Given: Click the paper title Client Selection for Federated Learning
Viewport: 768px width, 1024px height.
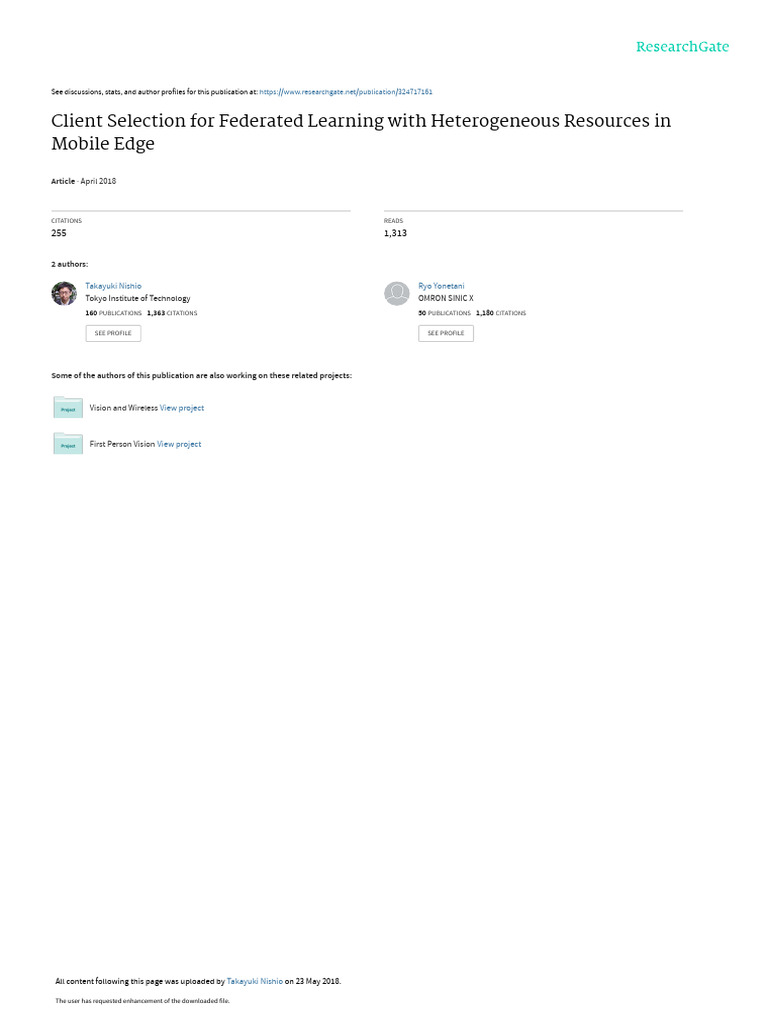Looking at the screenshot, I should [361, 131].
